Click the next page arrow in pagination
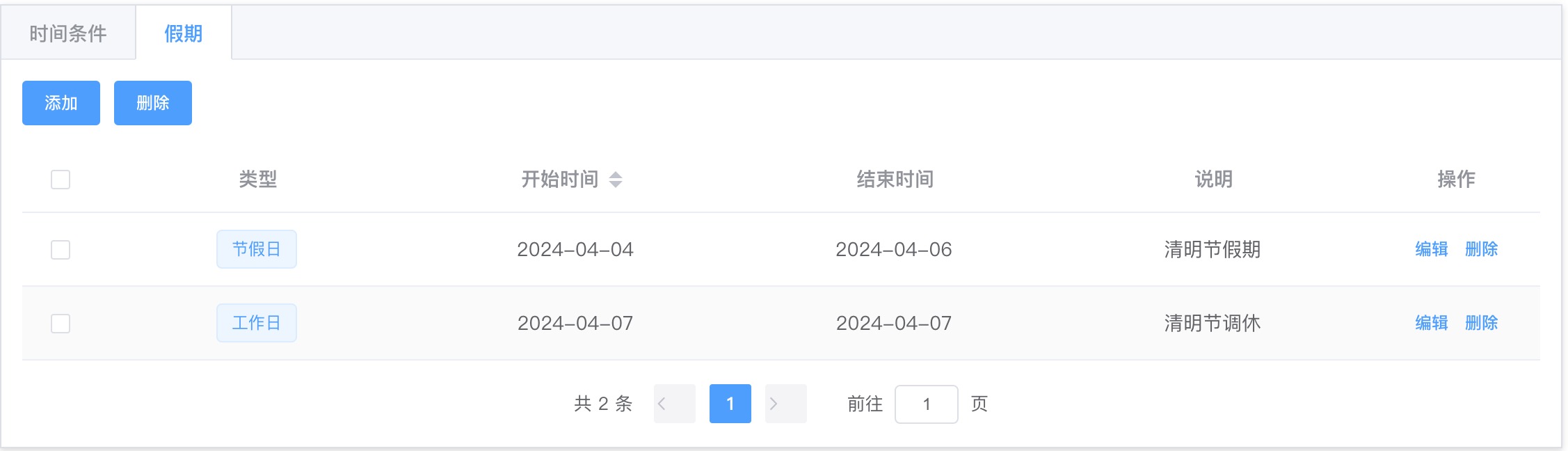The height and width of the screenshot is (451, 1568). pos(785,404)
